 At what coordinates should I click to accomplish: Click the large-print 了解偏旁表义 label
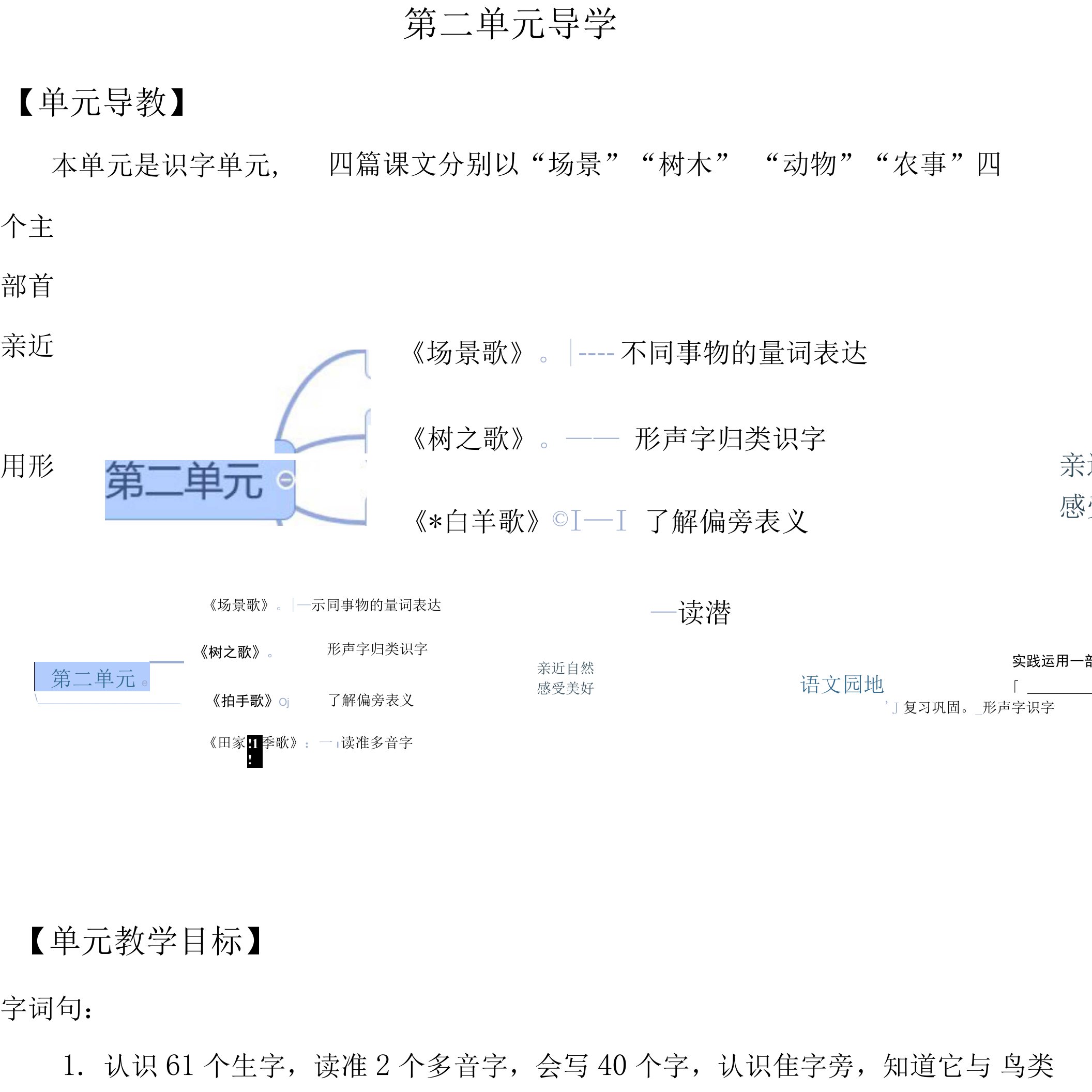coord(727,521)
